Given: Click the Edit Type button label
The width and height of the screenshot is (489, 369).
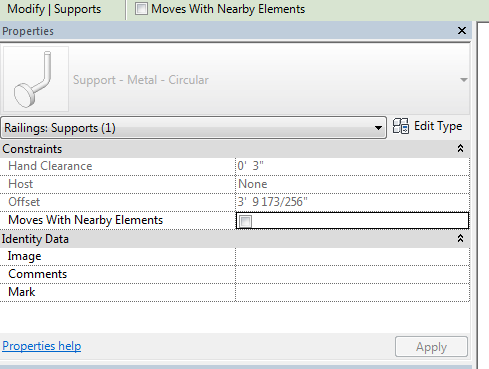Looking at the screenshot, I should tap(438, 126).
